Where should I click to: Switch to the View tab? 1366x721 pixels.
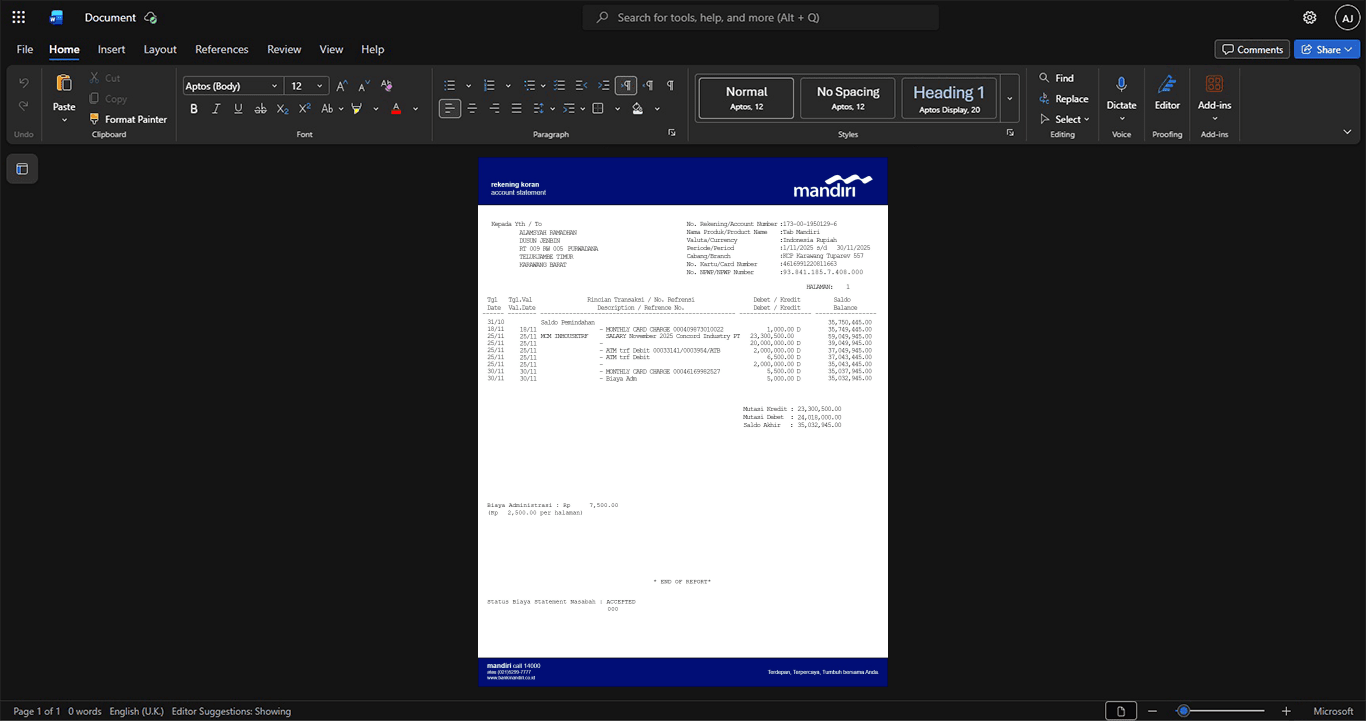331,49
